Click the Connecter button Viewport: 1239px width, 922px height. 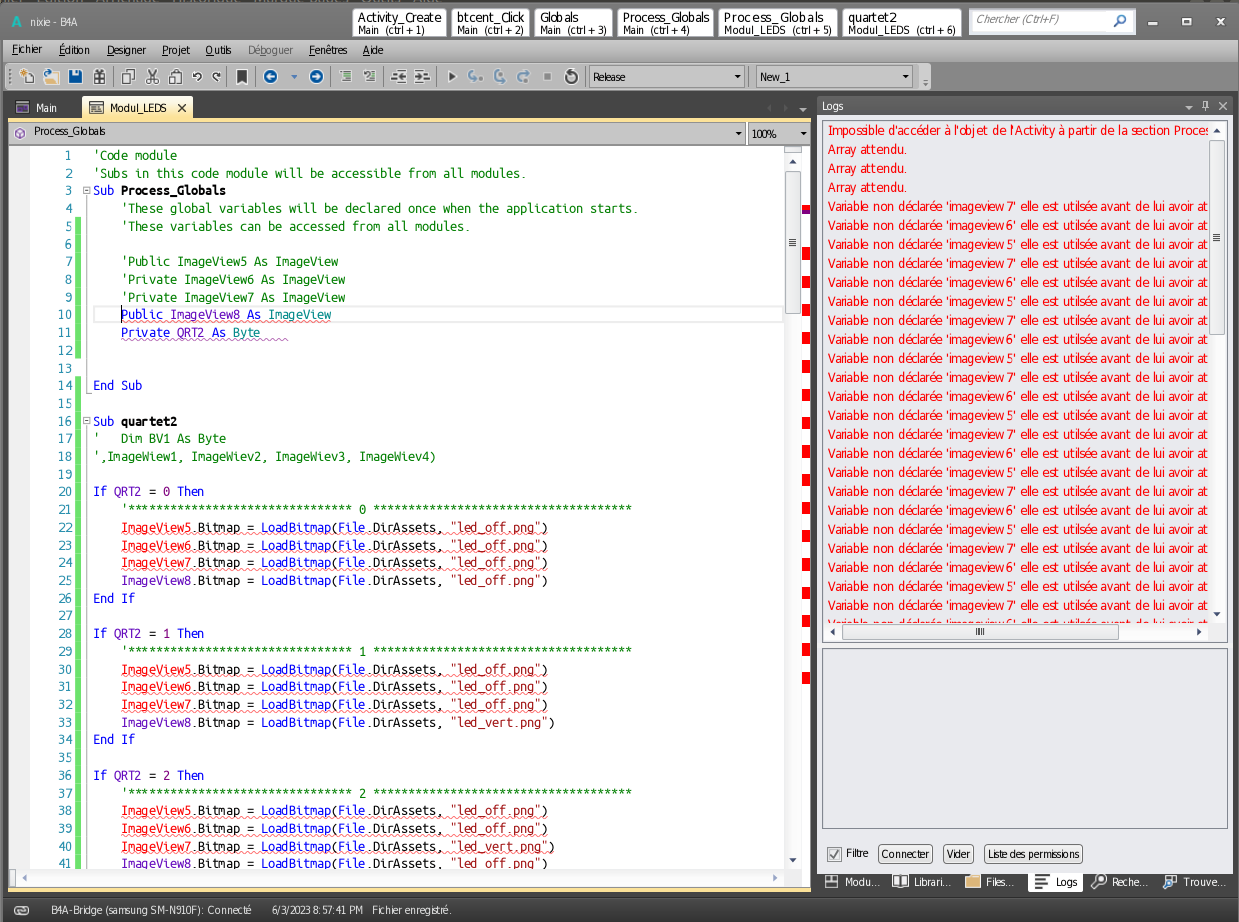point(905,854)
